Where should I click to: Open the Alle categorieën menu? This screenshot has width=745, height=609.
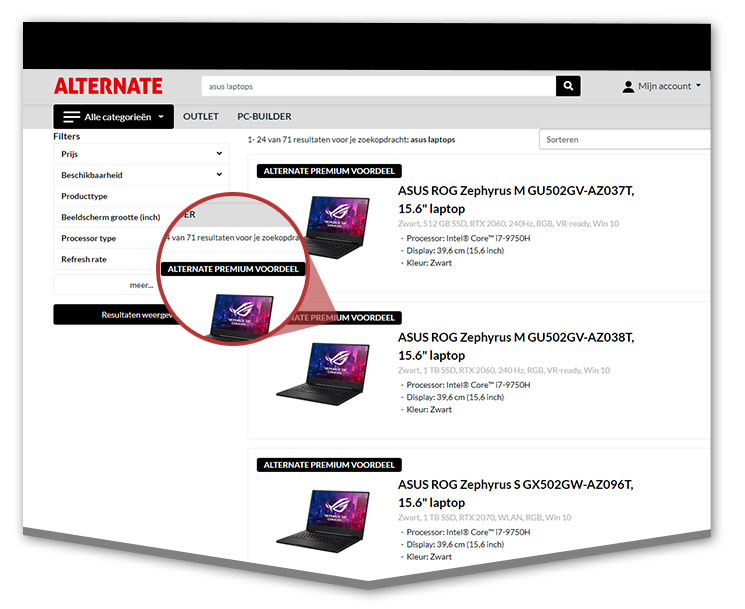tap(114, 116)
